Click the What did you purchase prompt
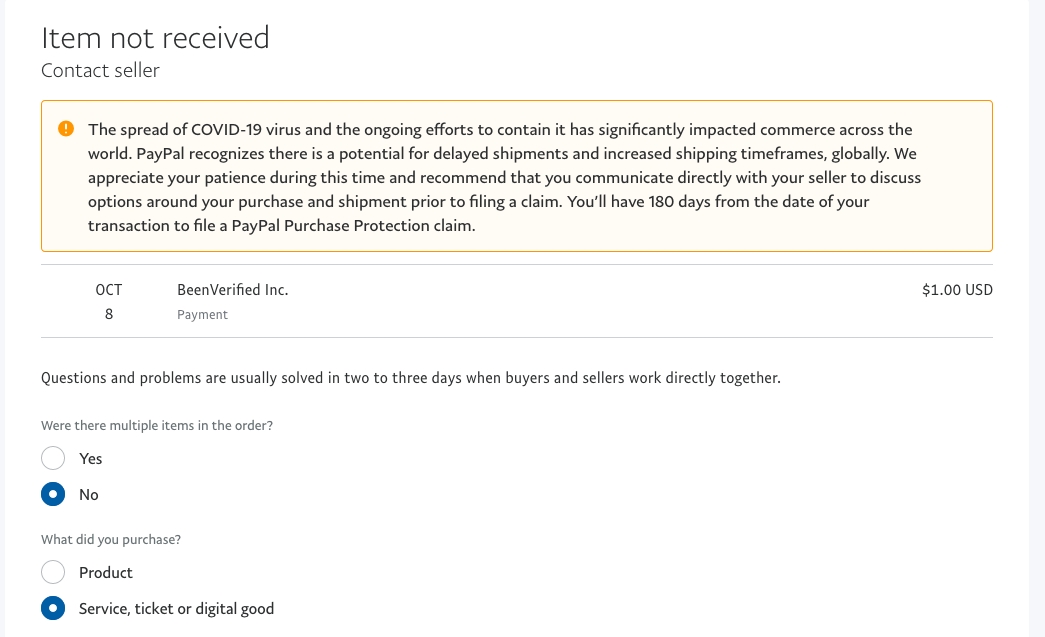 click(110, 539)
